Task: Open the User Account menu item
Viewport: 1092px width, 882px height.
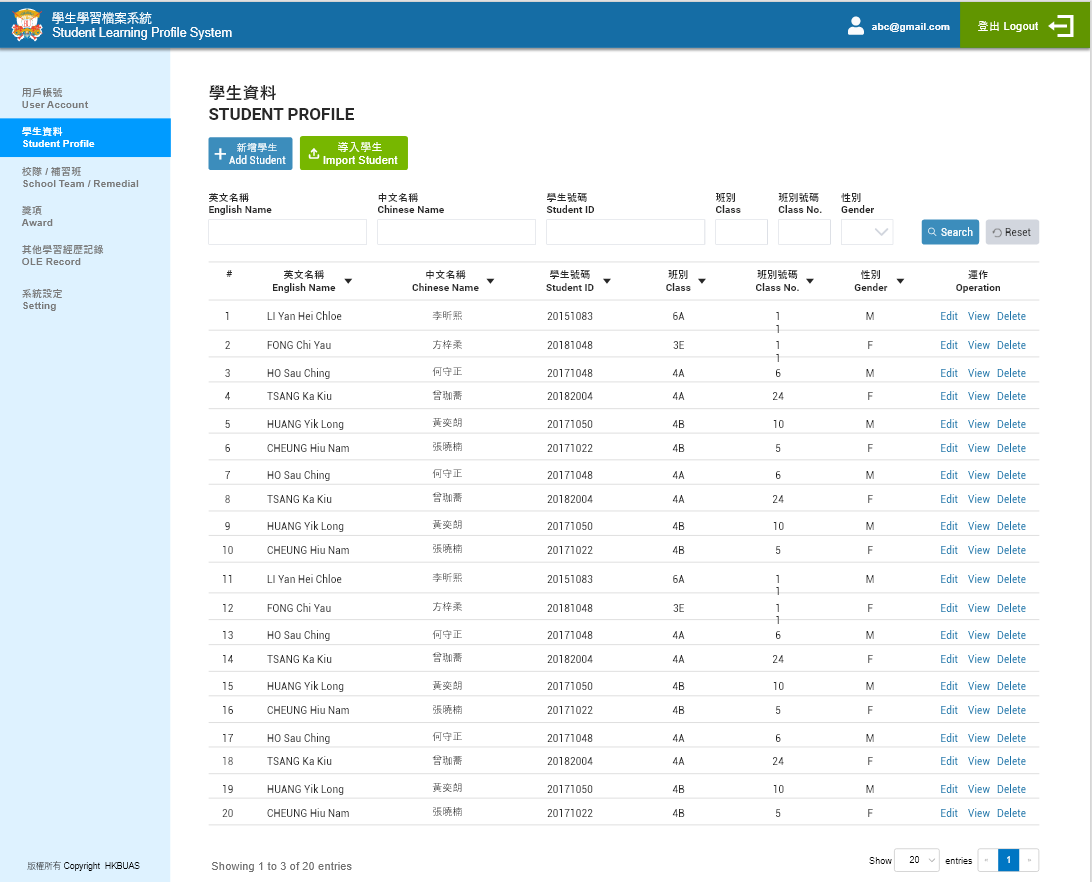Action: tap(55, 98)
